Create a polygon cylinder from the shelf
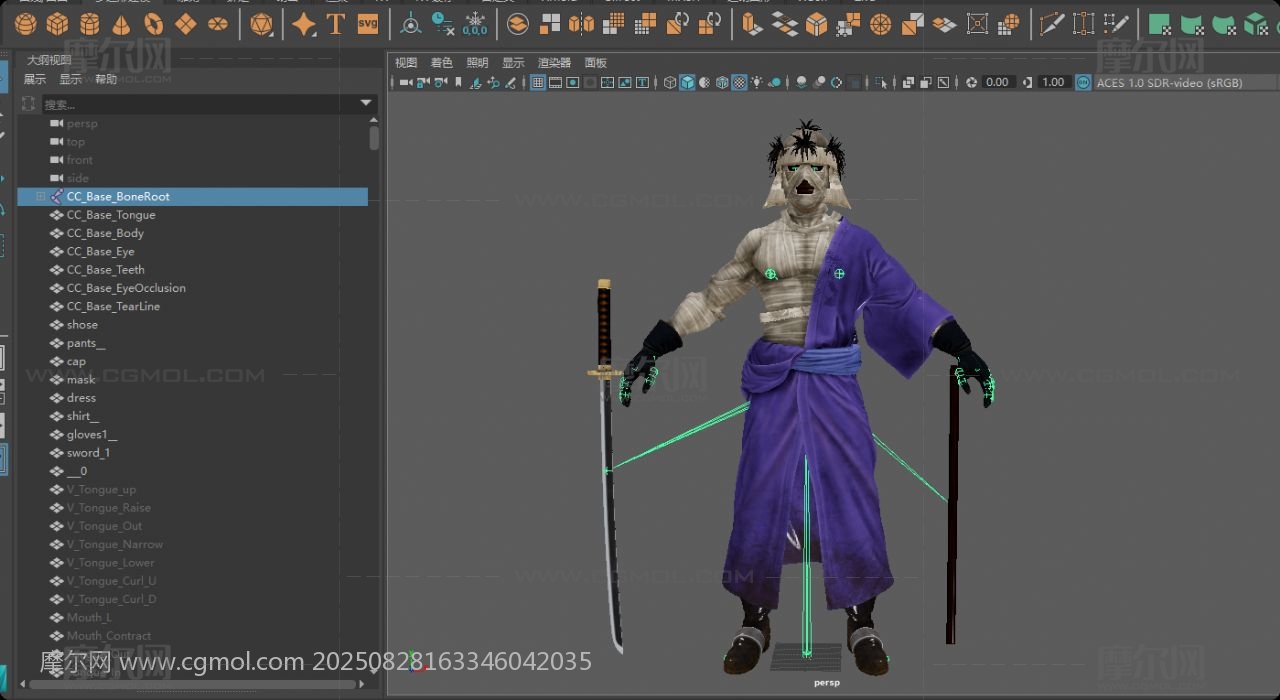 coord(90,24)
